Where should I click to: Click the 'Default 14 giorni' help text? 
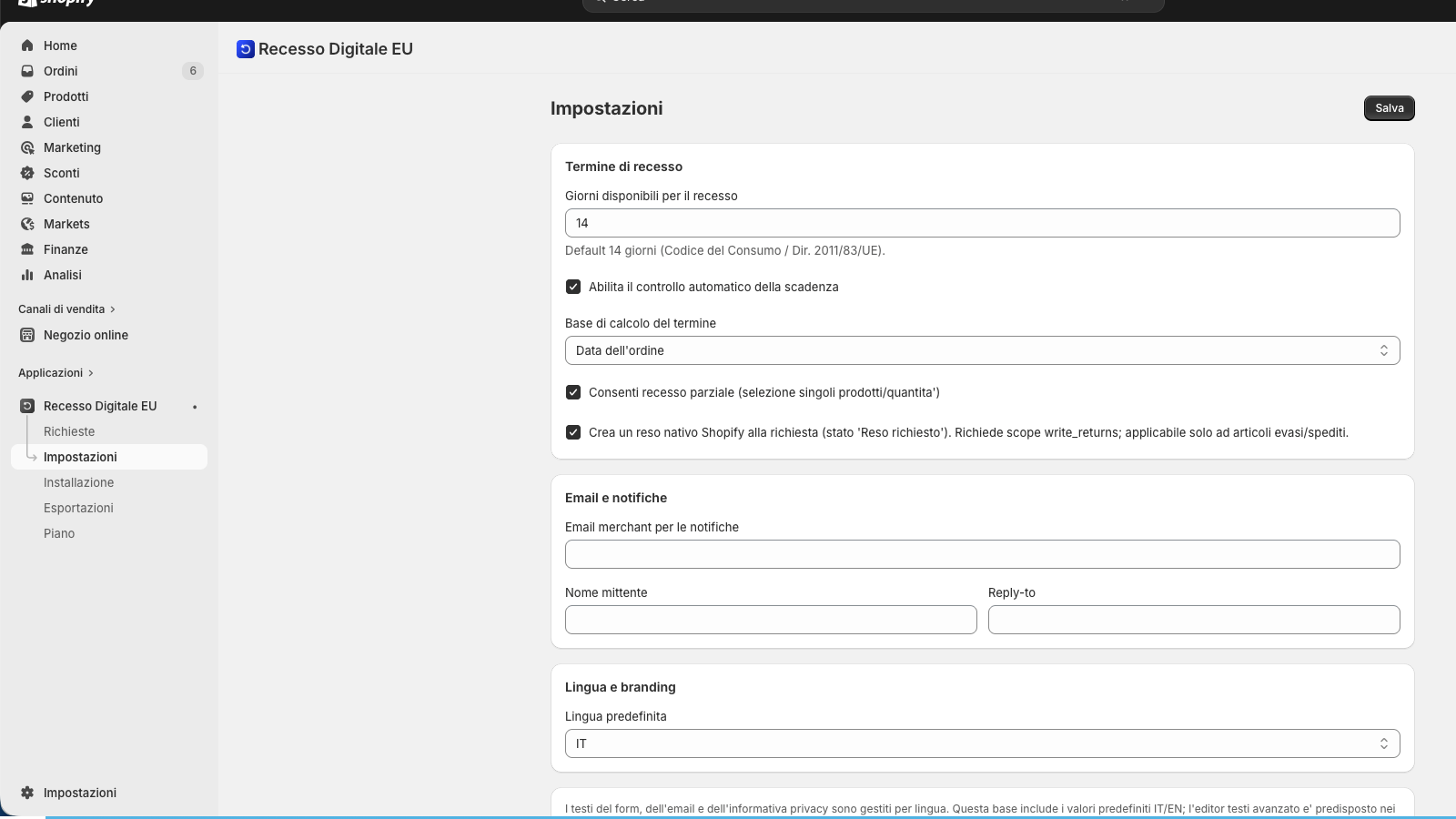(x=724, y=250)
